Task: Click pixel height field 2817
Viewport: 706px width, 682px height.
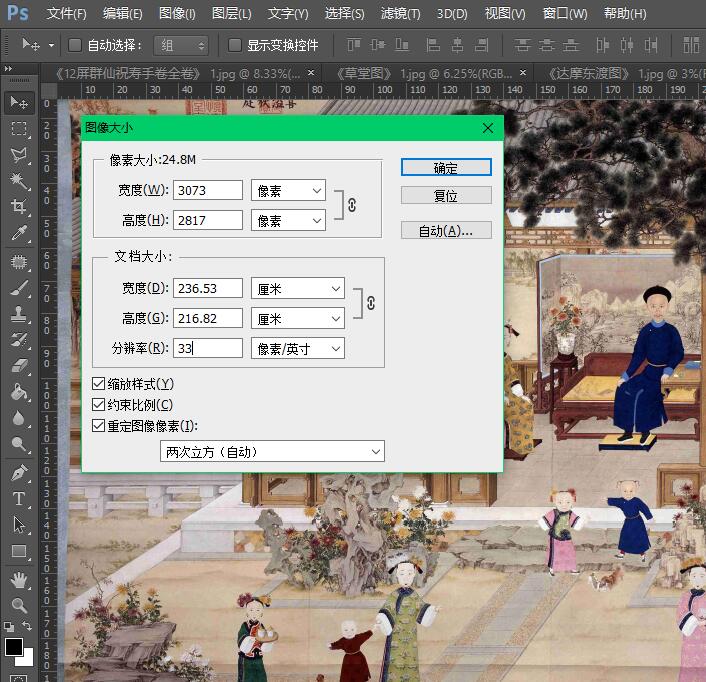Action: [208, 221]
